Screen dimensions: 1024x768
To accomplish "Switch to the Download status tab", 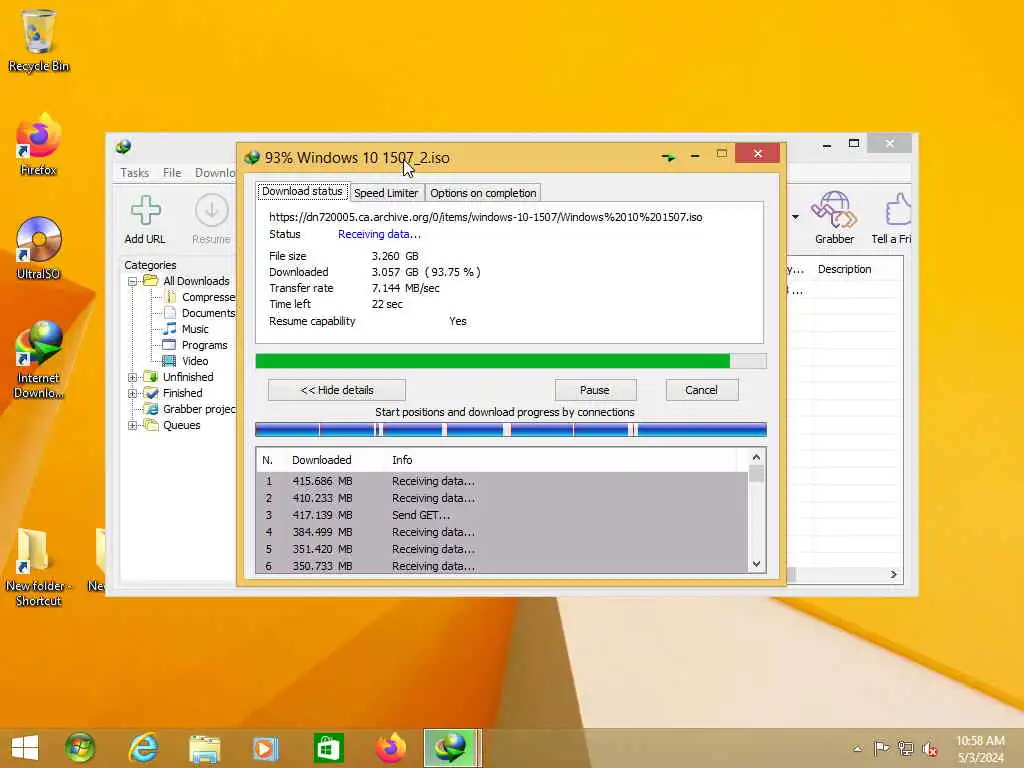I will click(302, 191).
